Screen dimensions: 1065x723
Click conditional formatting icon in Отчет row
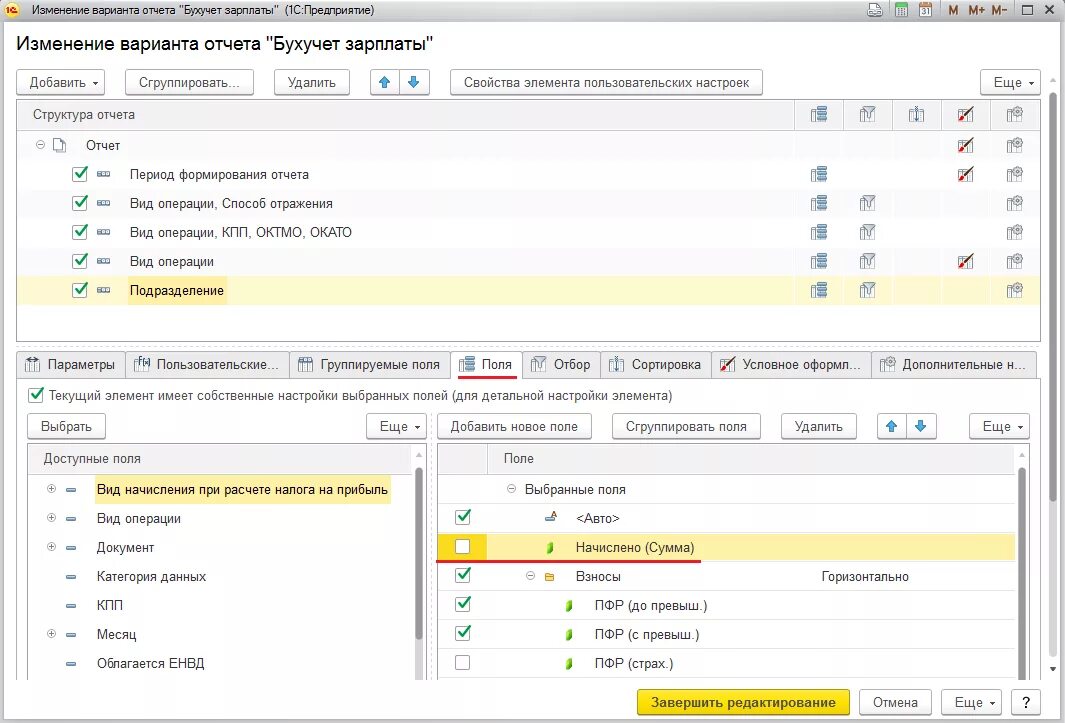[965, 145]
